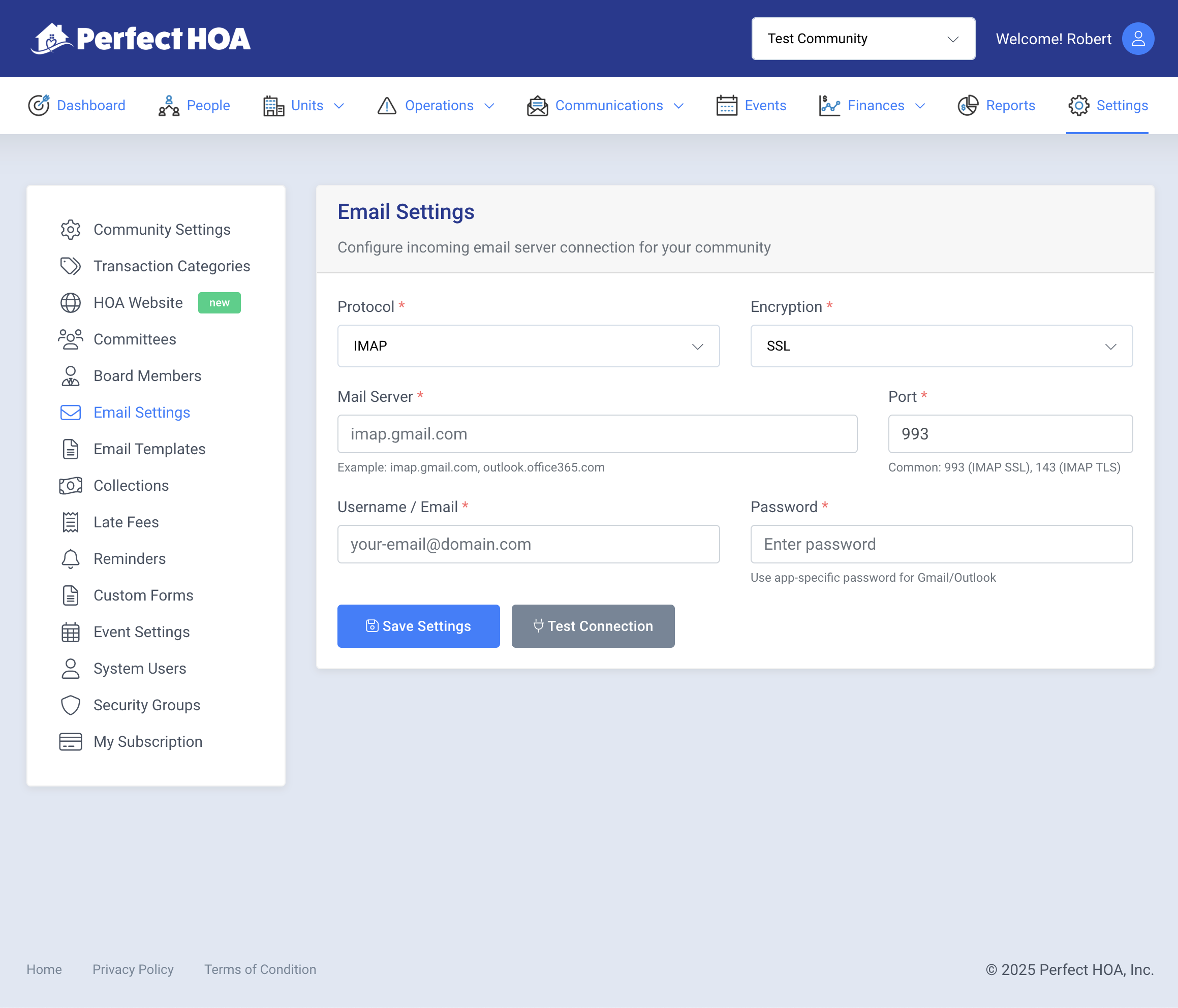Click the Security Groups shield icon
This screenshot has width=1178, height=1008.
71,705
